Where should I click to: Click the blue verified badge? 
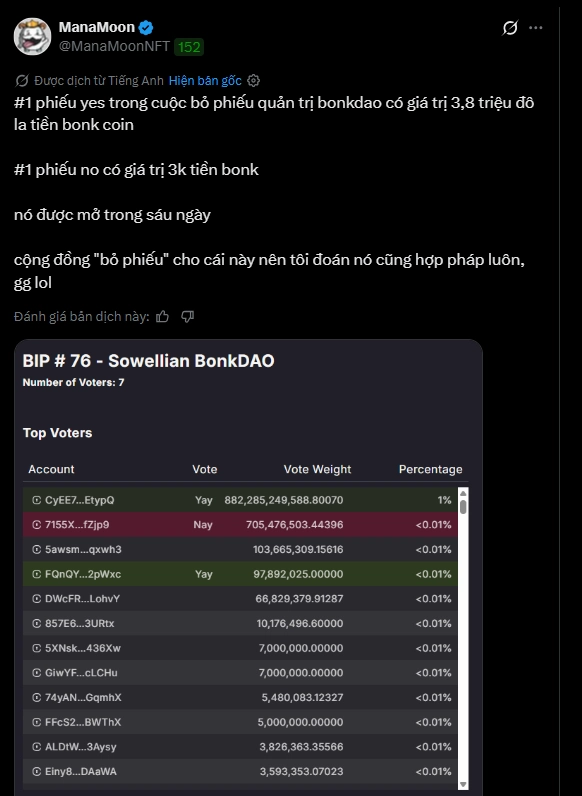click(146, 27)
